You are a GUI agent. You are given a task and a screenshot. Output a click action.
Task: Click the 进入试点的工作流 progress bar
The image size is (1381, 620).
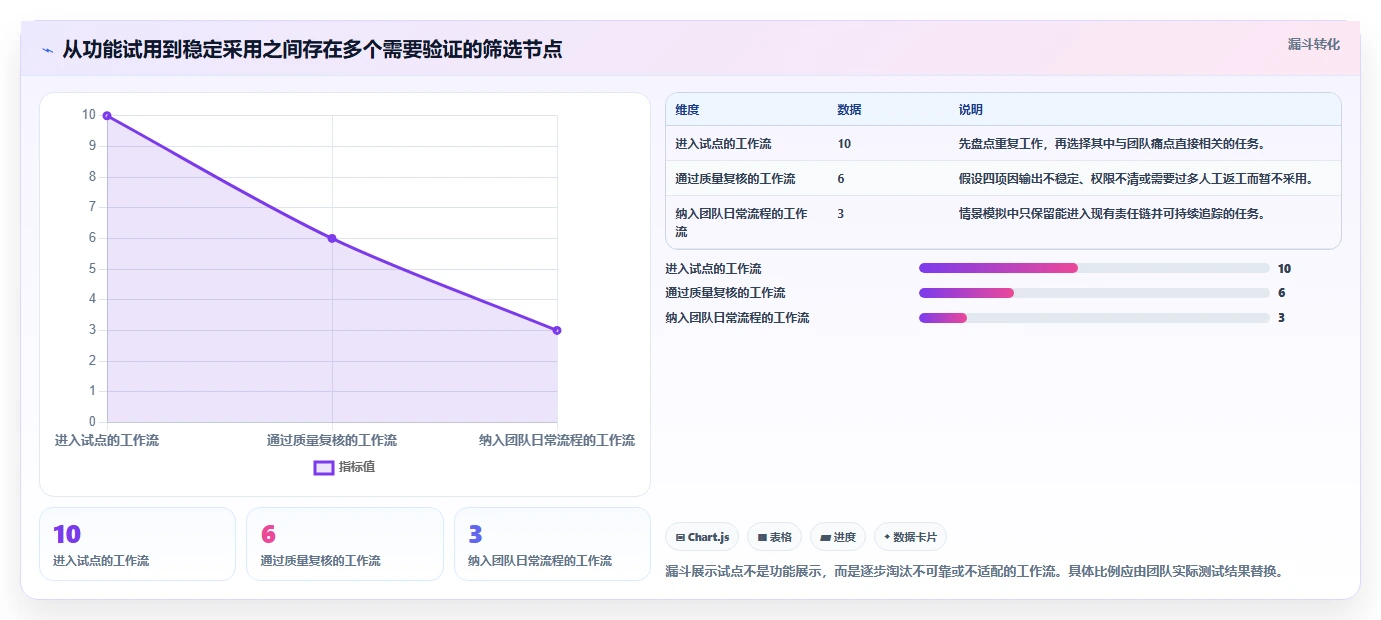pos(1094,268)
